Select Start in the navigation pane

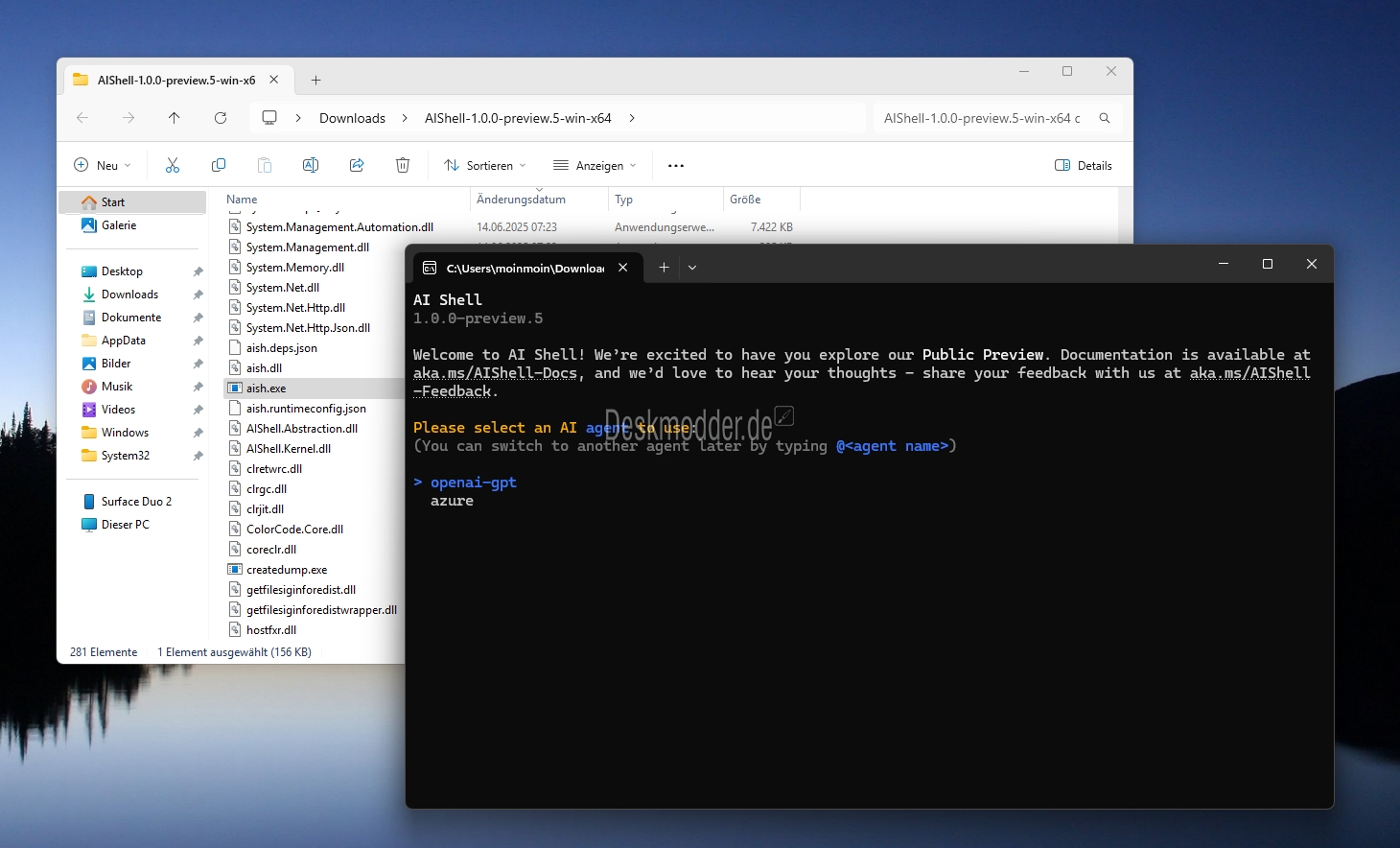(132, 202)
